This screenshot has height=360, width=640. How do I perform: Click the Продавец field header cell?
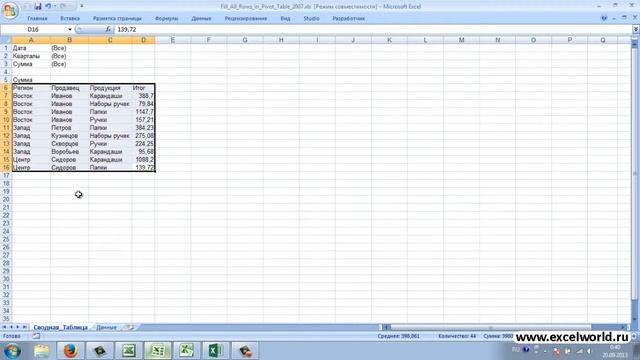69,88
